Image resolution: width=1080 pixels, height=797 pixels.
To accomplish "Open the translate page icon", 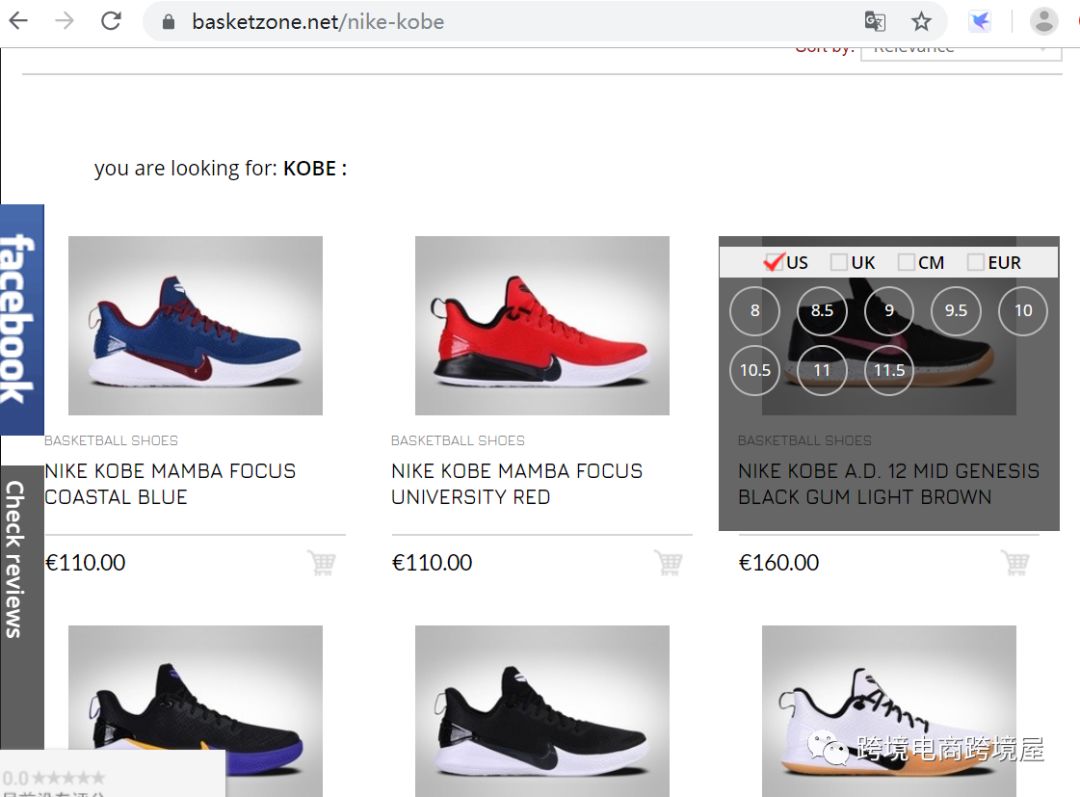I will [x=875, y=21].
